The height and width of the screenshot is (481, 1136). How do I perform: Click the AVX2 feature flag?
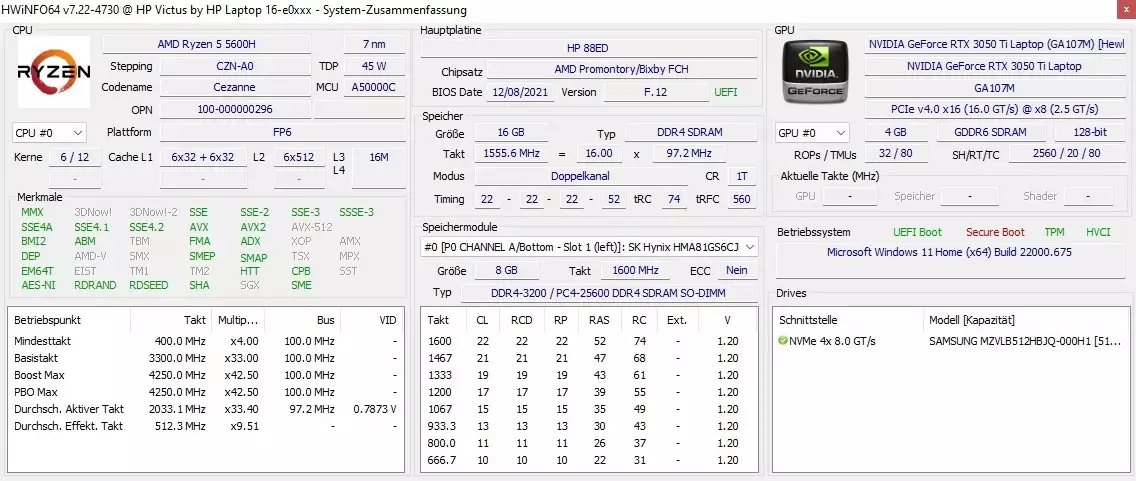[x=253, y=227]
